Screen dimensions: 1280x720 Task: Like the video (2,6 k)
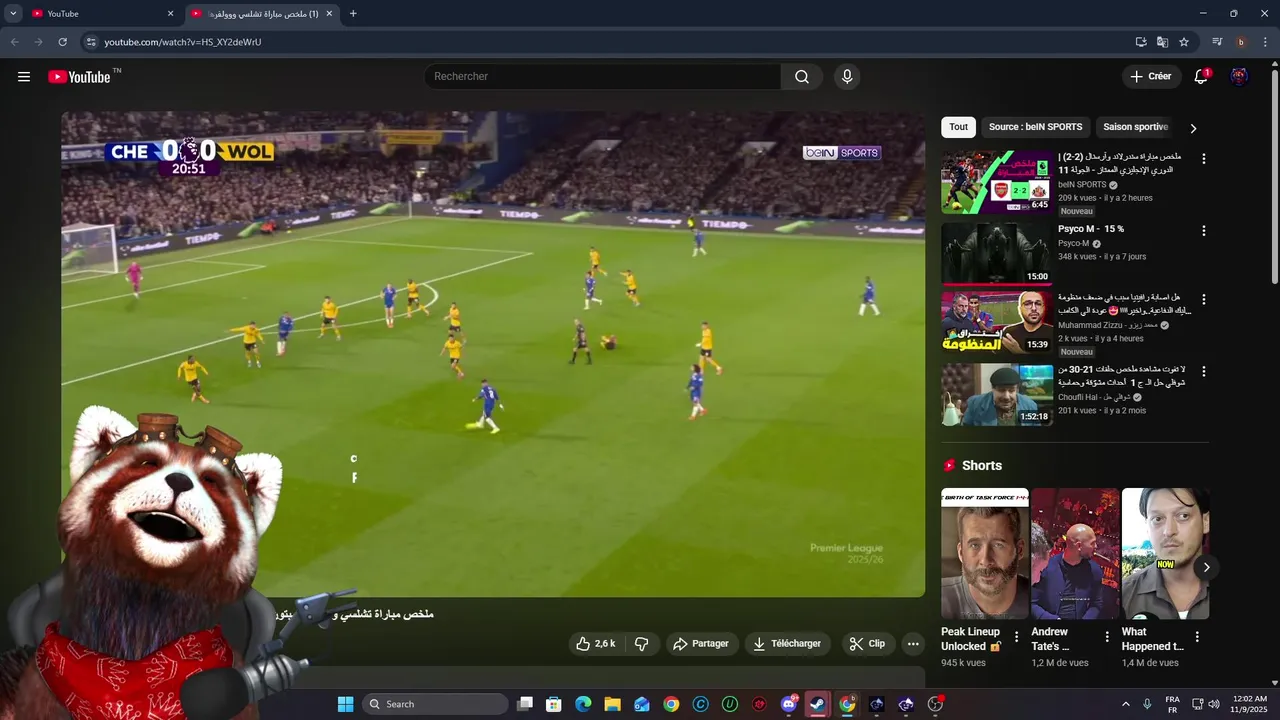(x=596, y=644)
